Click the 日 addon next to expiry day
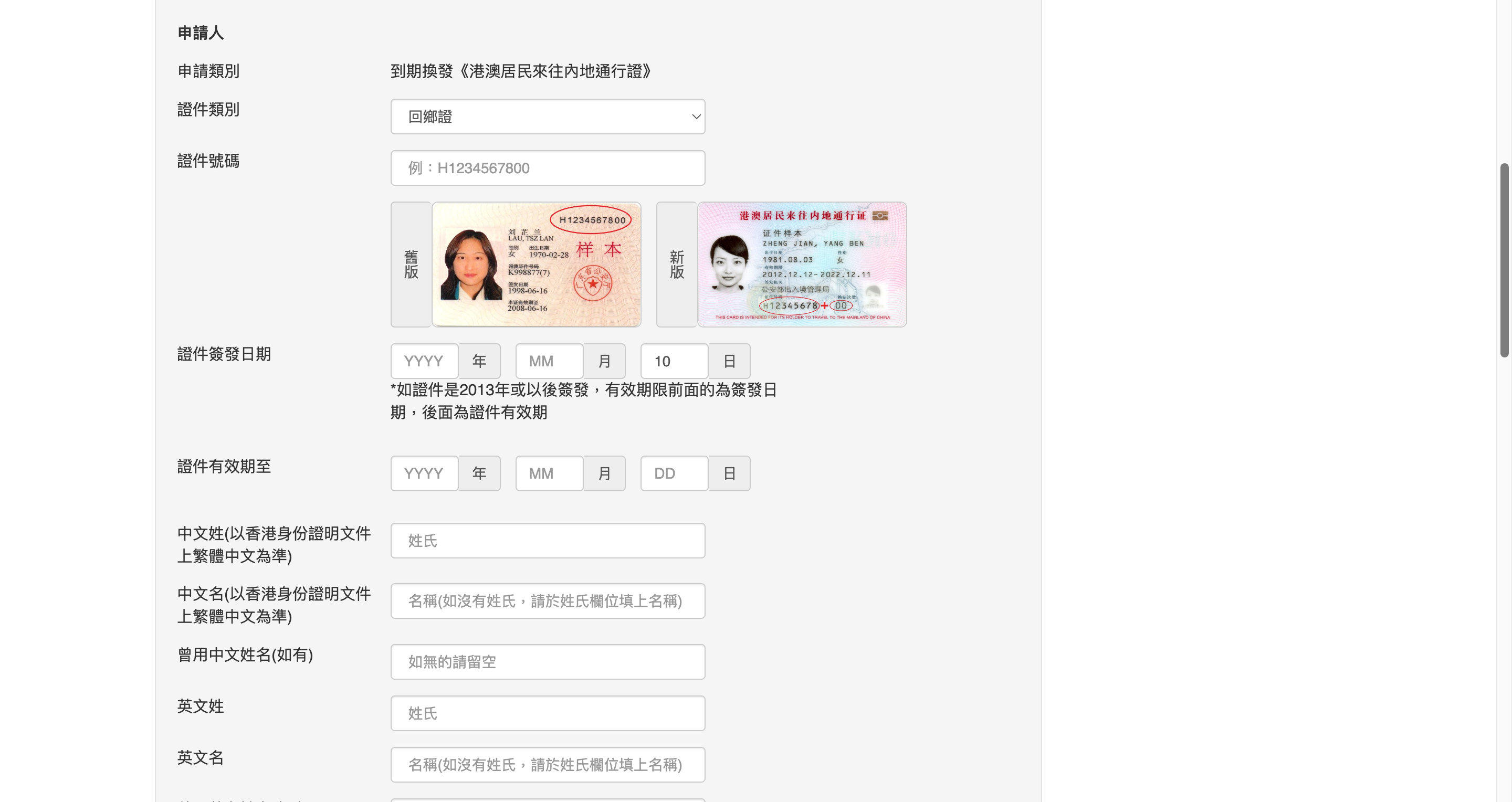Screen dimensions: 1512x802 [x=729, y=473]
